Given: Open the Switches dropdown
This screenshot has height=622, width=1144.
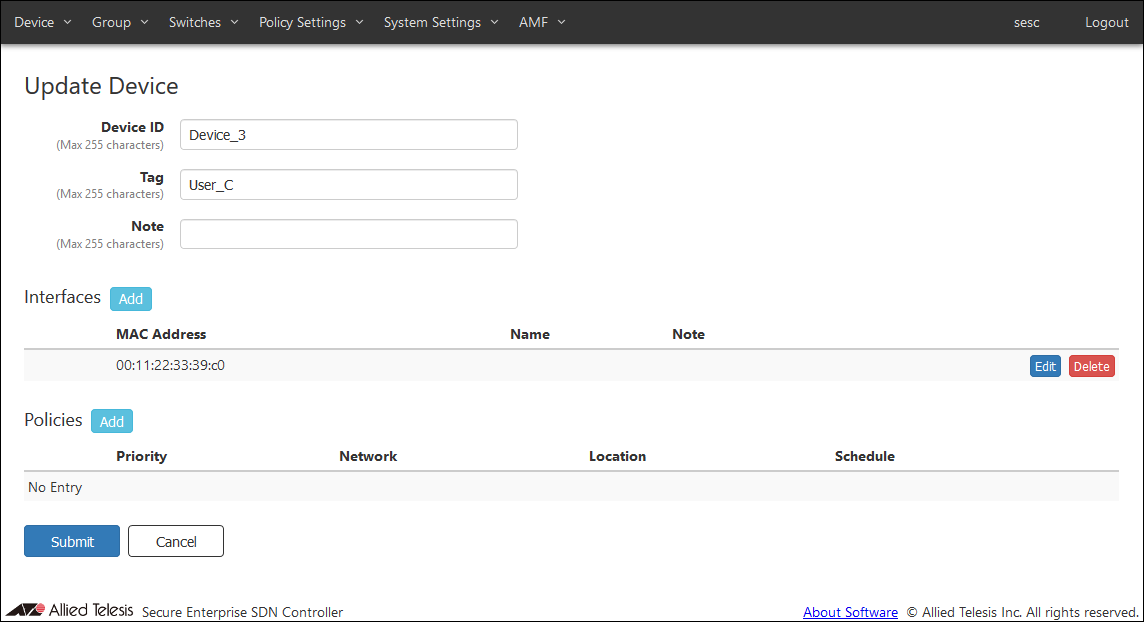Looking at the screenshot, I should pyautogui.click(x=203, y=22).
